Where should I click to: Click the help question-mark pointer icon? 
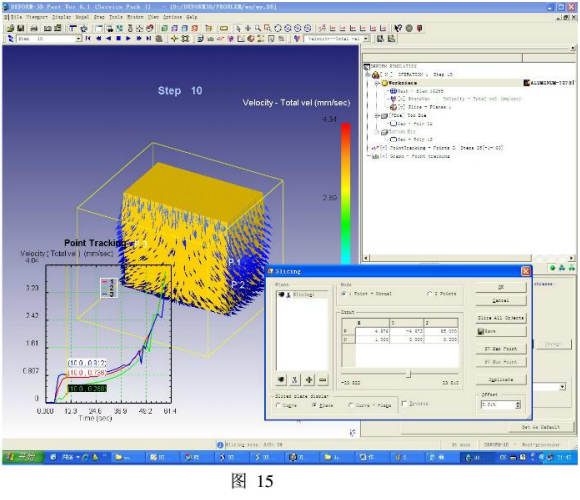[398, 28]
